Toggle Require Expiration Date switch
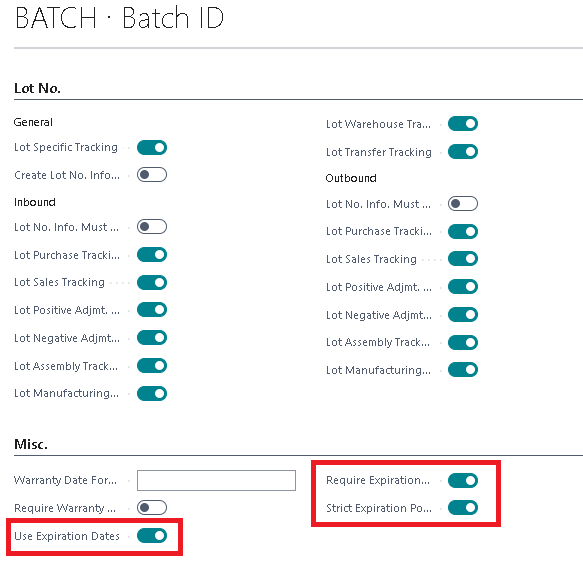 point(463,481)
